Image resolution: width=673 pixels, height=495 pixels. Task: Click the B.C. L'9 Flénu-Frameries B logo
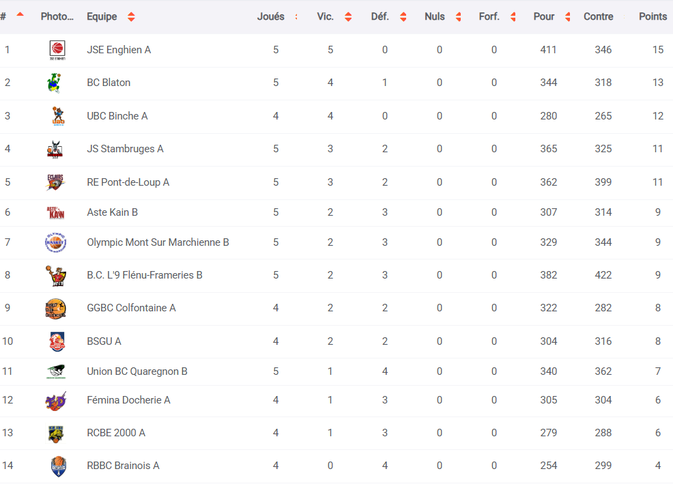coord(56,276)
